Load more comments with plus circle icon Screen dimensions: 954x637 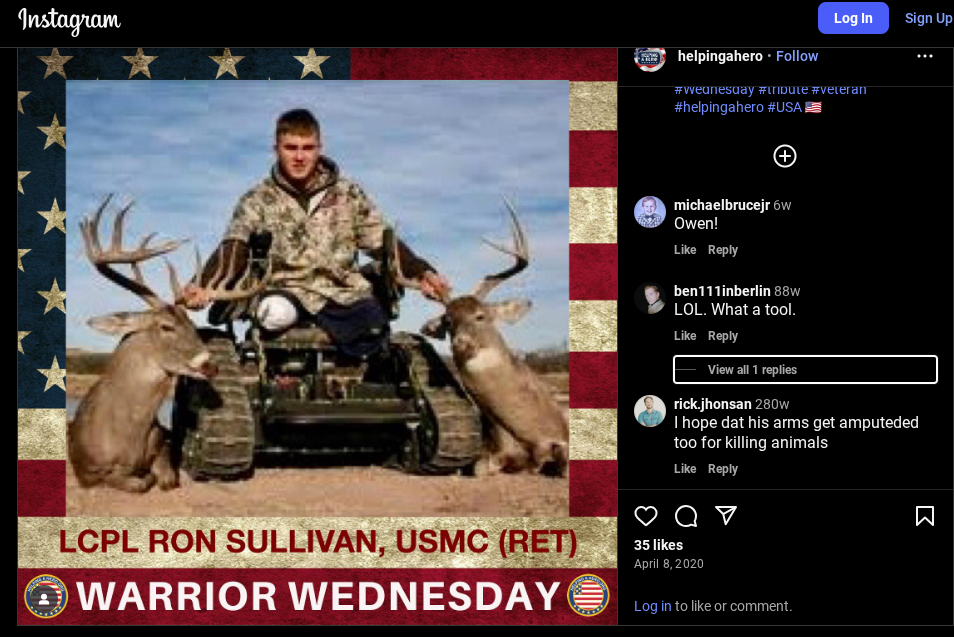(784, 156)
